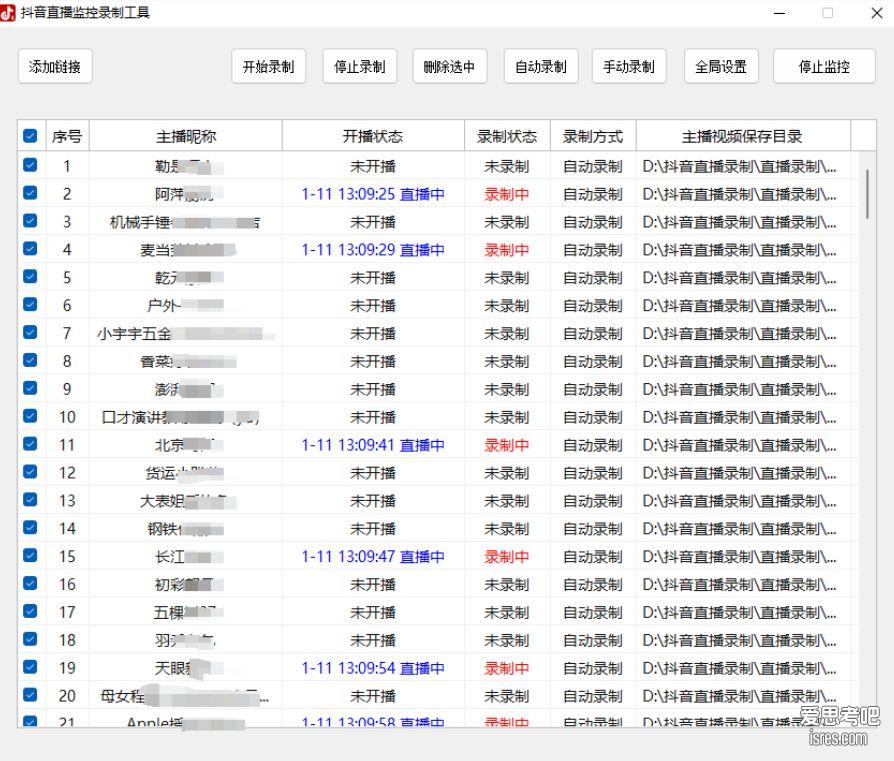
Task: Select live status '1-11 13:09:54 直播中'
Action: tap(373, 669)
